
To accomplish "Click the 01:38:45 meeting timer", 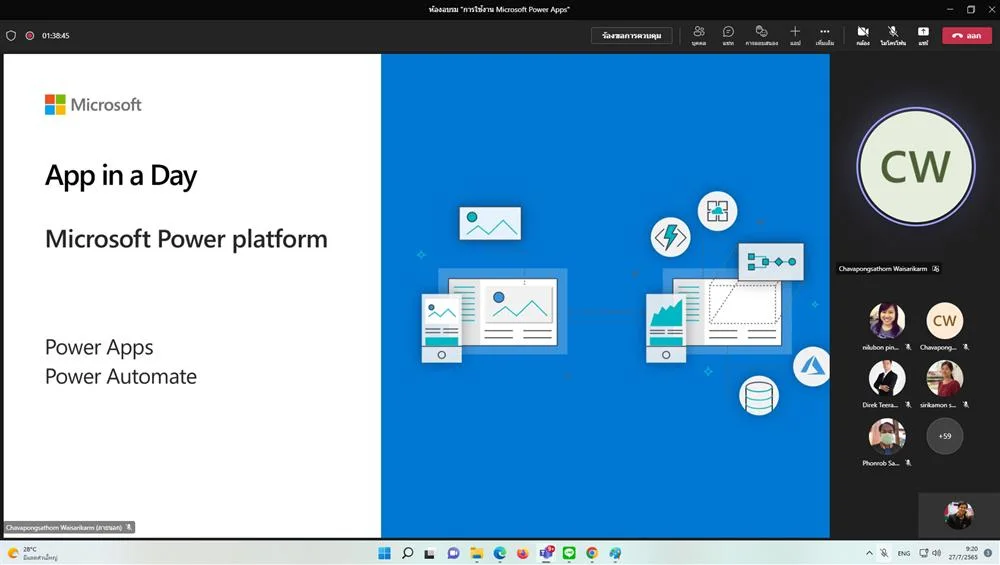I will tap(55, 36).
